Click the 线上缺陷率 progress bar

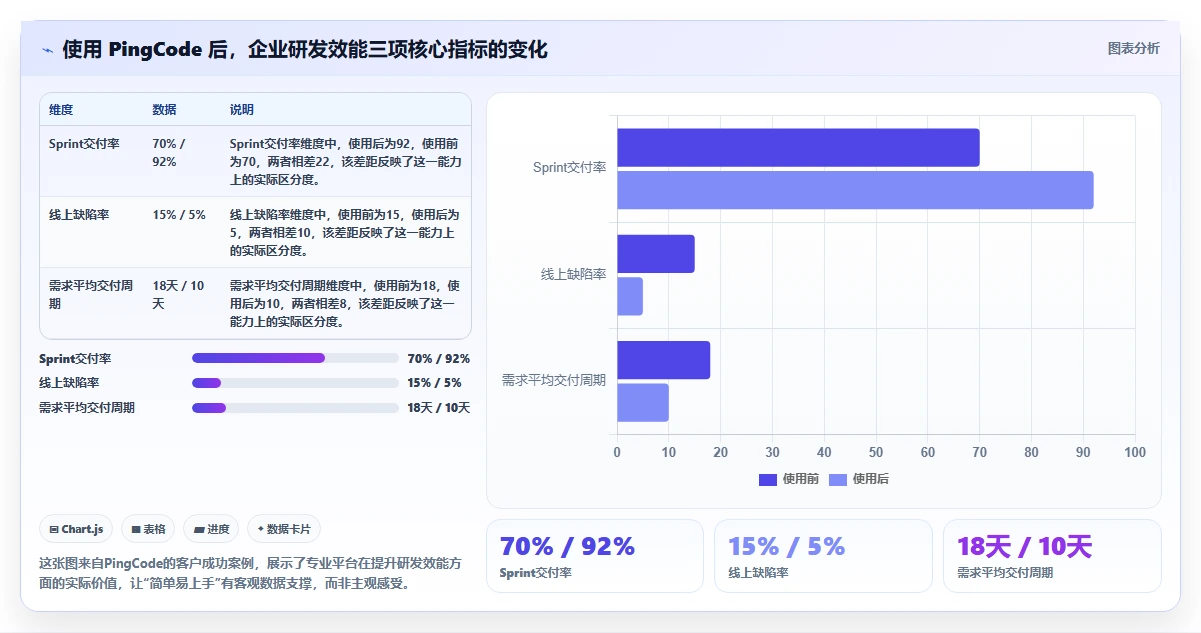coord(295,383)
